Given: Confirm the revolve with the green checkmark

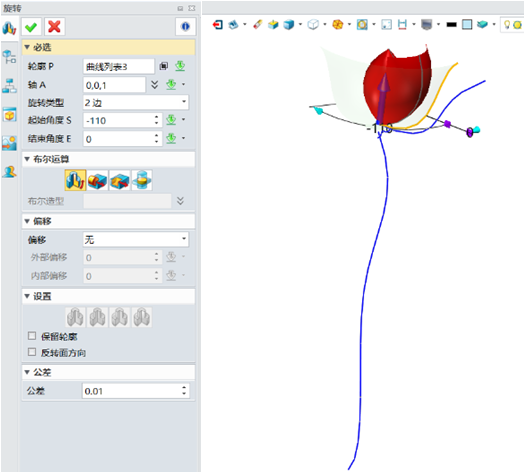Looking at the screenshot, I should click(x=31, y=27).
